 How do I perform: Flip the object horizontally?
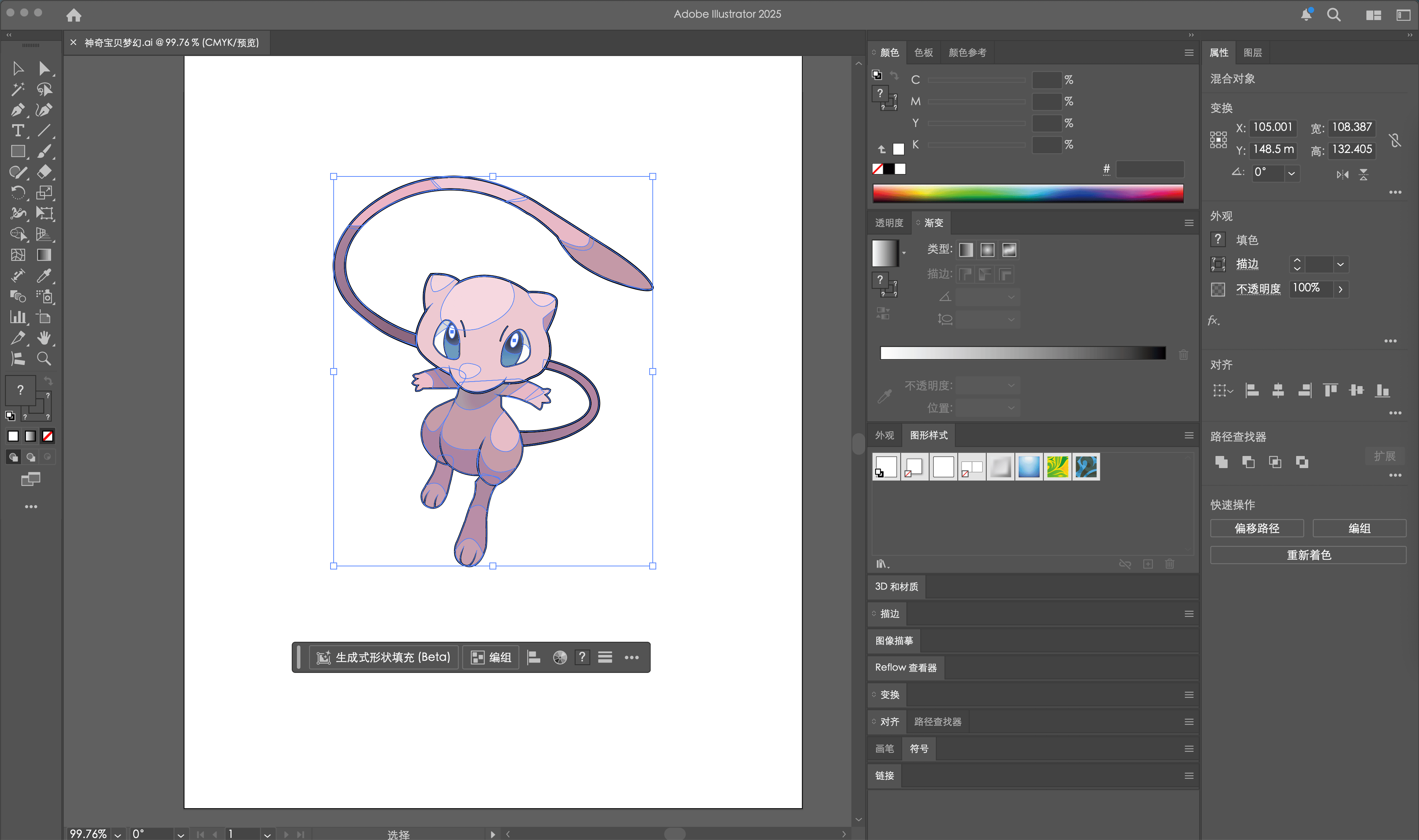point(1342,175)
